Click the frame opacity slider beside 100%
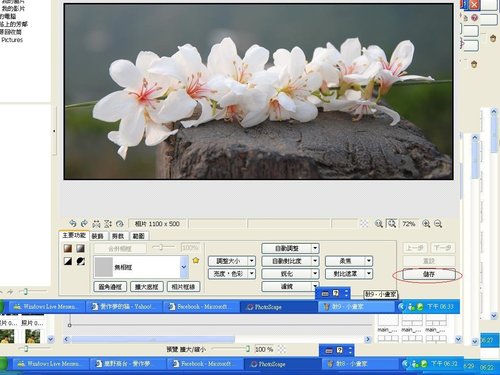Viewport: 500px width, 375px height. click(161, 247)
